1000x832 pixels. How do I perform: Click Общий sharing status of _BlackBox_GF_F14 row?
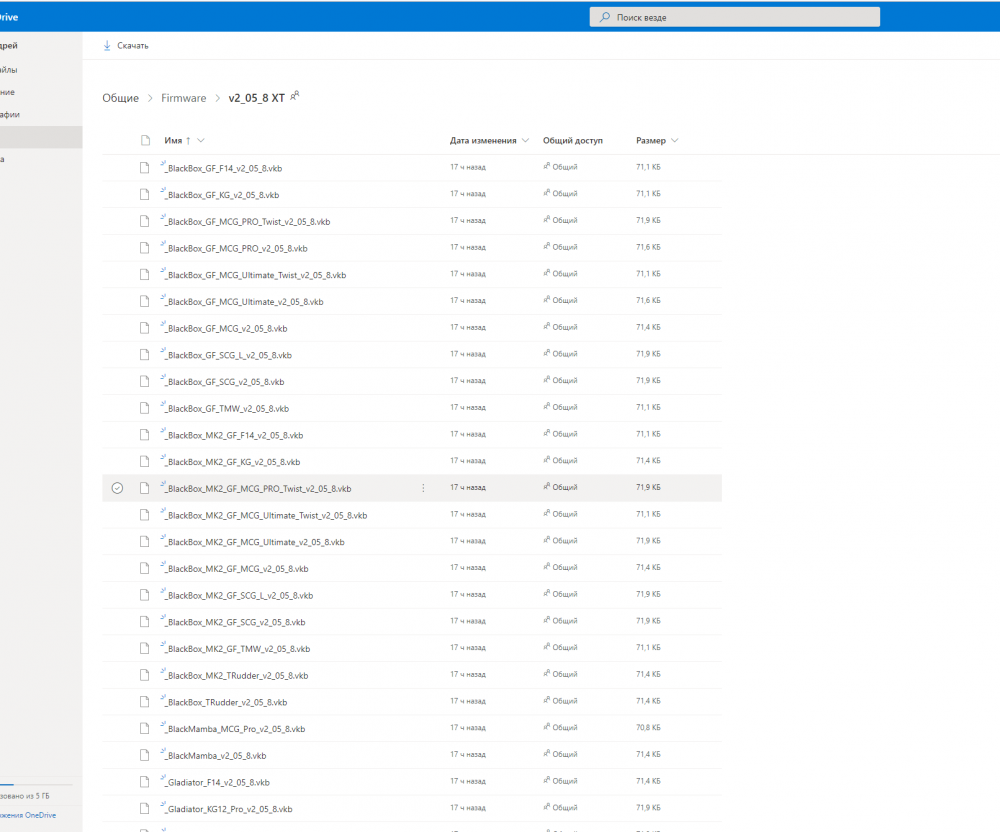pyautogui.click(x=561, y=167)
